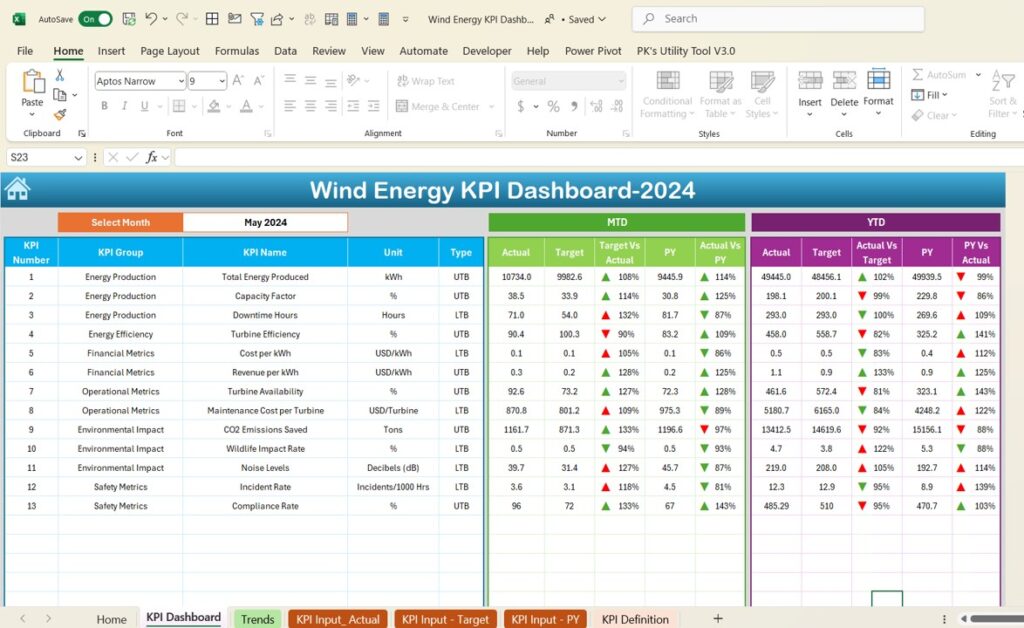Click the Increase Font Size icon
This screenshot has width=1024, height=628.
click(x=238, y=80)
